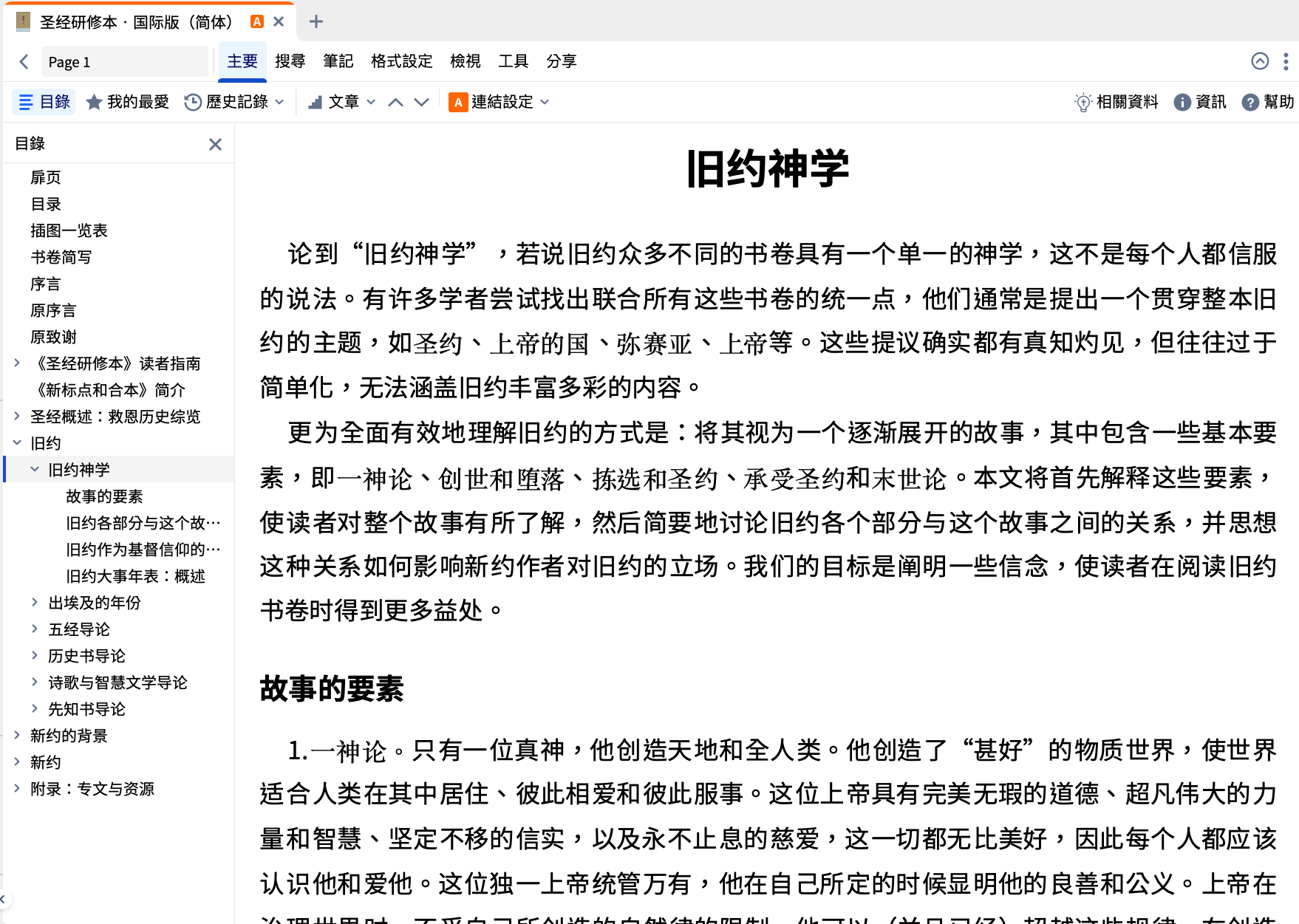The height and width of the screenshot is (924, 1299).
Task: Select 目录 in the contents tree
Action: click(46, 204)
